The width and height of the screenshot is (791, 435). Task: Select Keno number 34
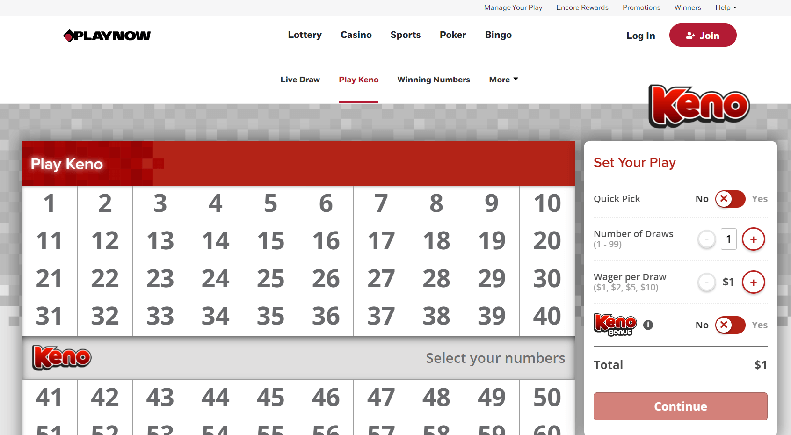[x=215, y=316]
